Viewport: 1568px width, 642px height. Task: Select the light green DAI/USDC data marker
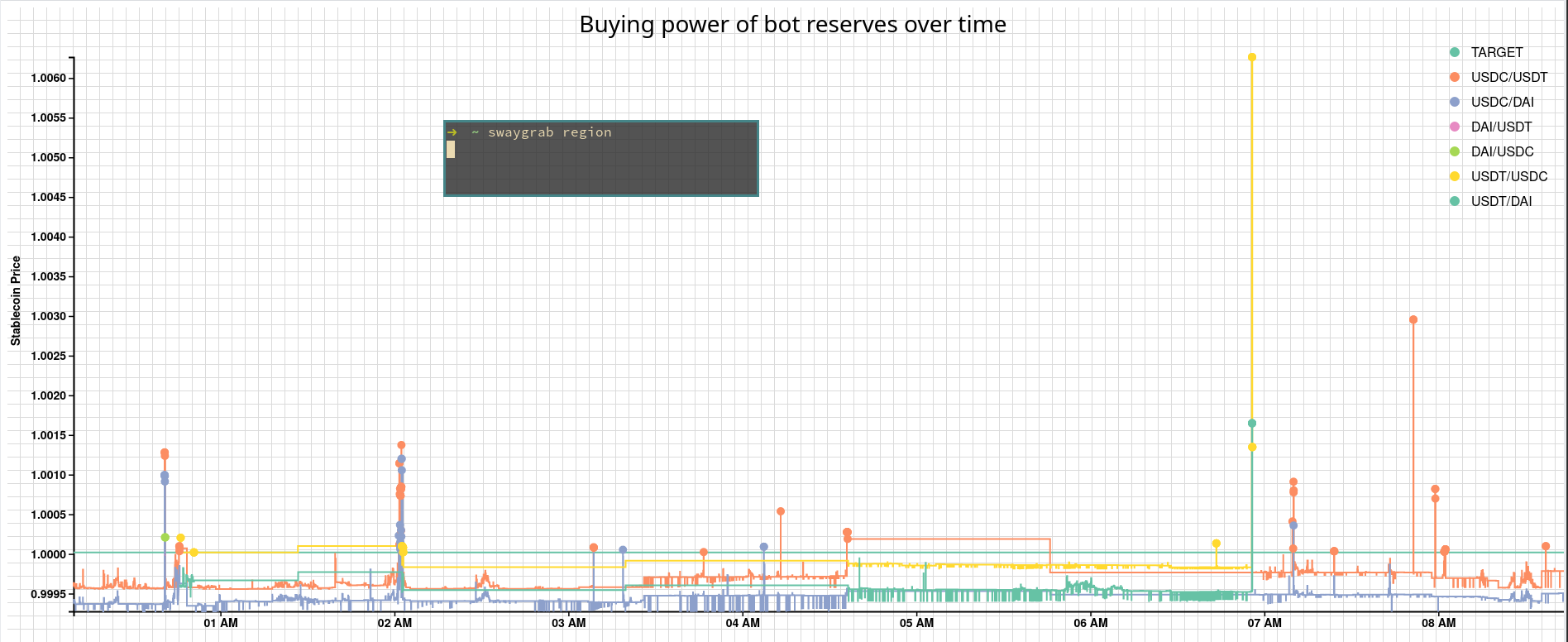(x=165, y=538)
